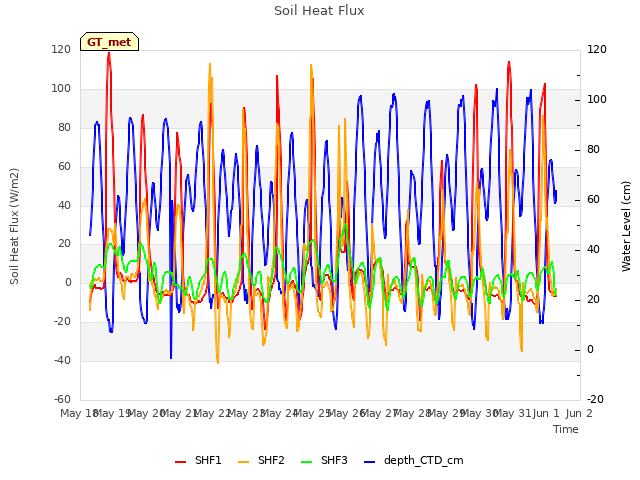Click the Soil Heat Flux (W/m2) axis label
Viewport: 640px width, 480px height.
(14, 226)
